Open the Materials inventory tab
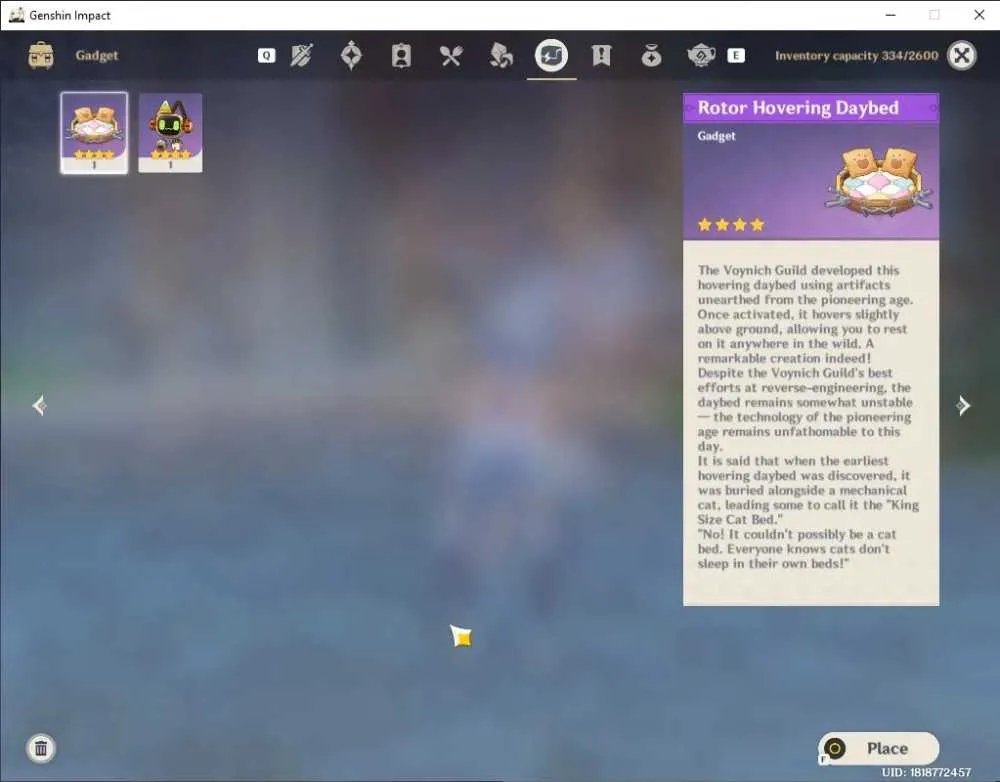Screen dimensions: 1000x782 point(501,55)
